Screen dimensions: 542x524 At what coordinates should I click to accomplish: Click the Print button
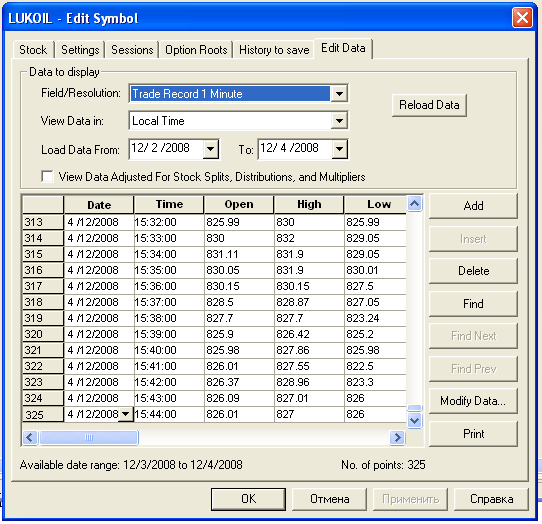(x=473, y=434)
